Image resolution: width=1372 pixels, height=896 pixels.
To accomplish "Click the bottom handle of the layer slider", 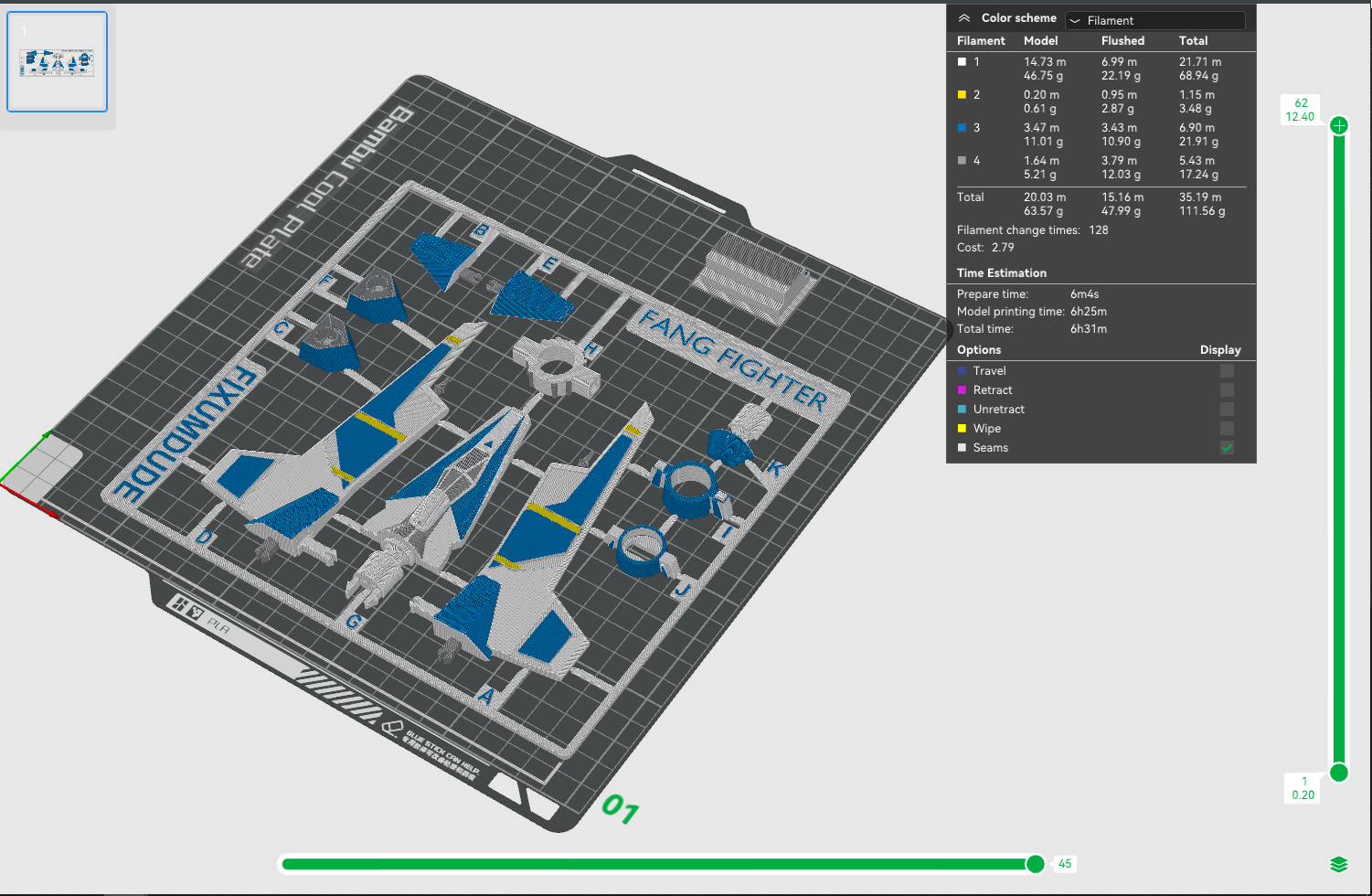I will 1339,773.
